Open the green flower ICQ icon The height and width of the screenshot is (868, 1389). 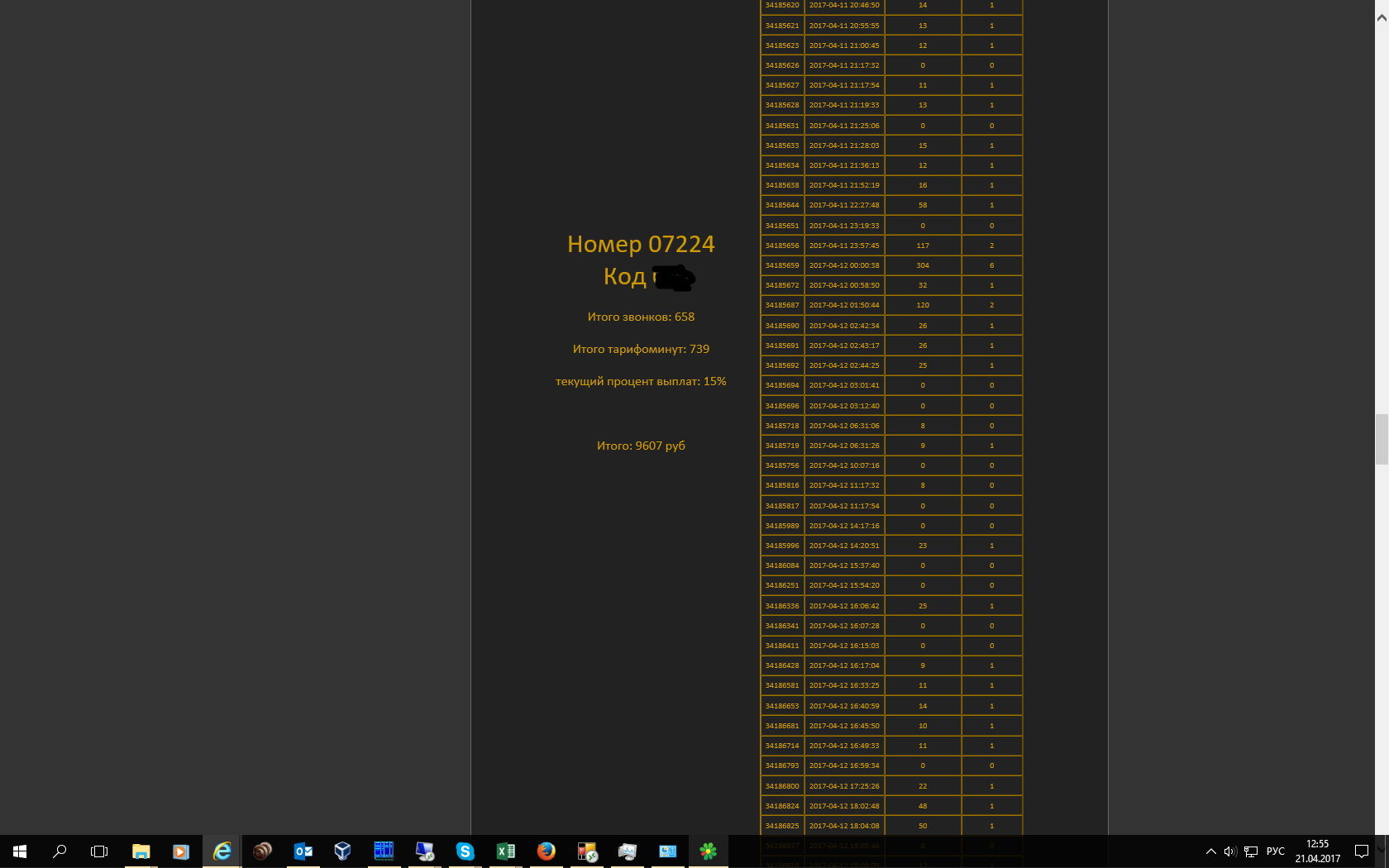pos(708,851)
